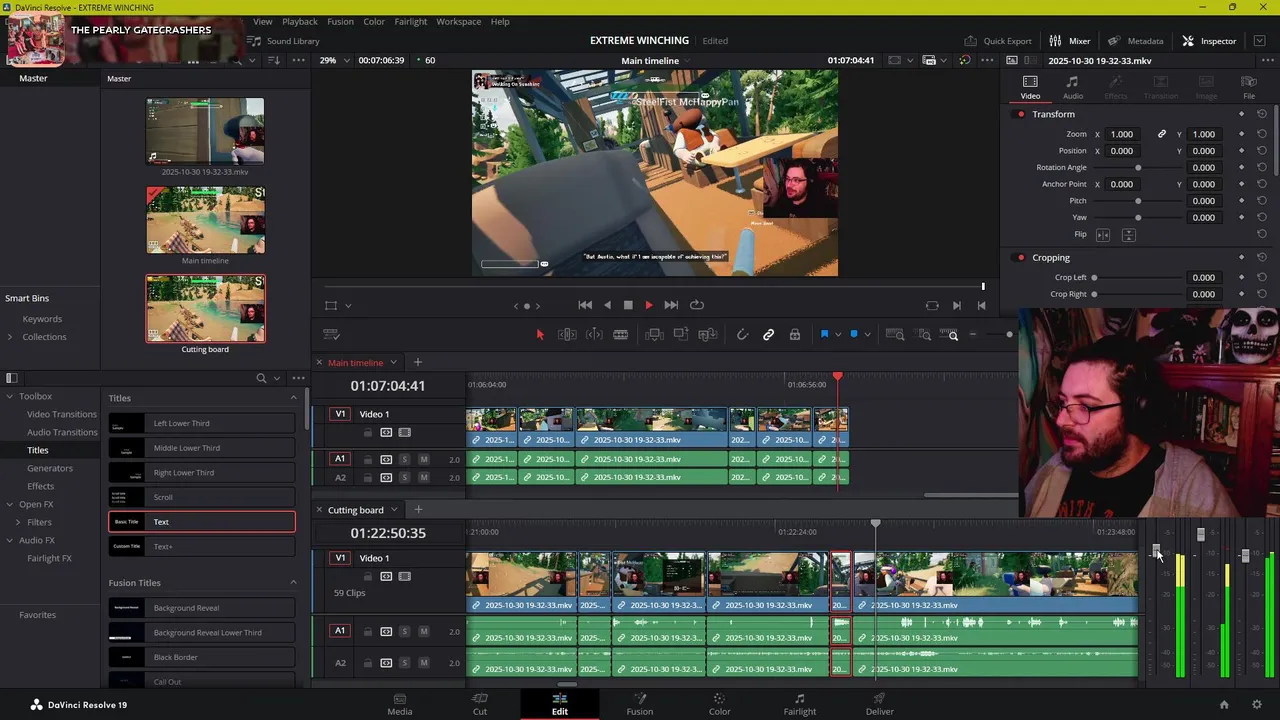This screenshot has width=1280, height=720.
Task: Jump to last frame in viewer
Action: point(671,305)
